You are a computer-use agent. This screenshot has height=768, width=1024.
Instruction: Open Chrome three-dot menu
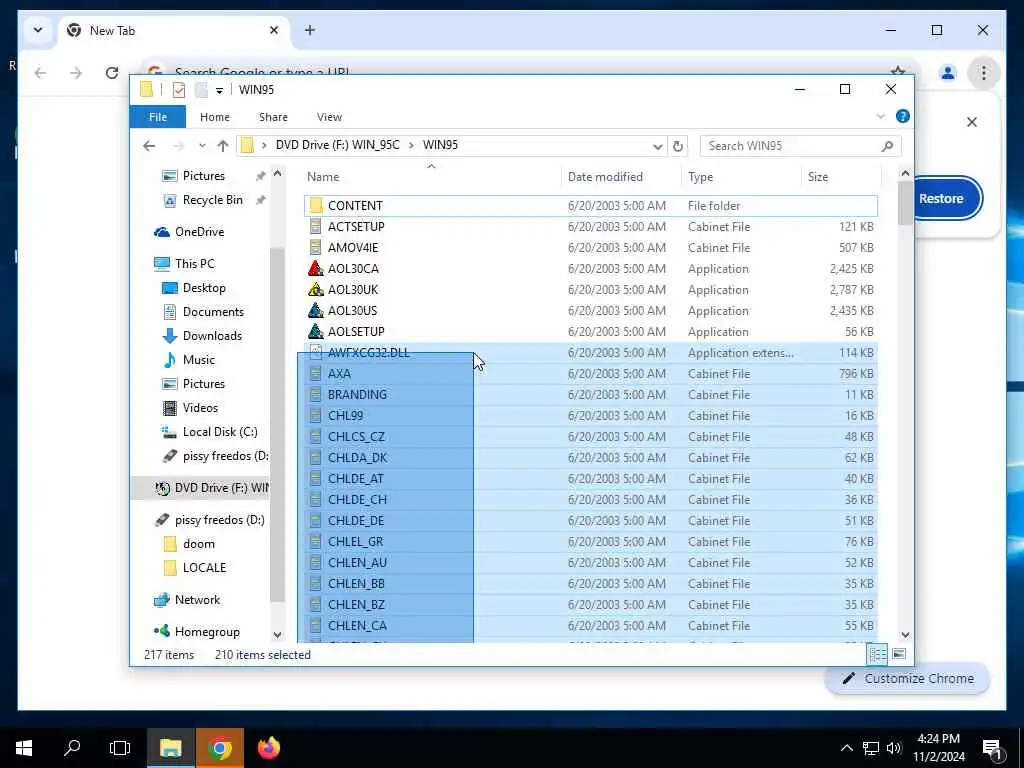click(984, 72)
